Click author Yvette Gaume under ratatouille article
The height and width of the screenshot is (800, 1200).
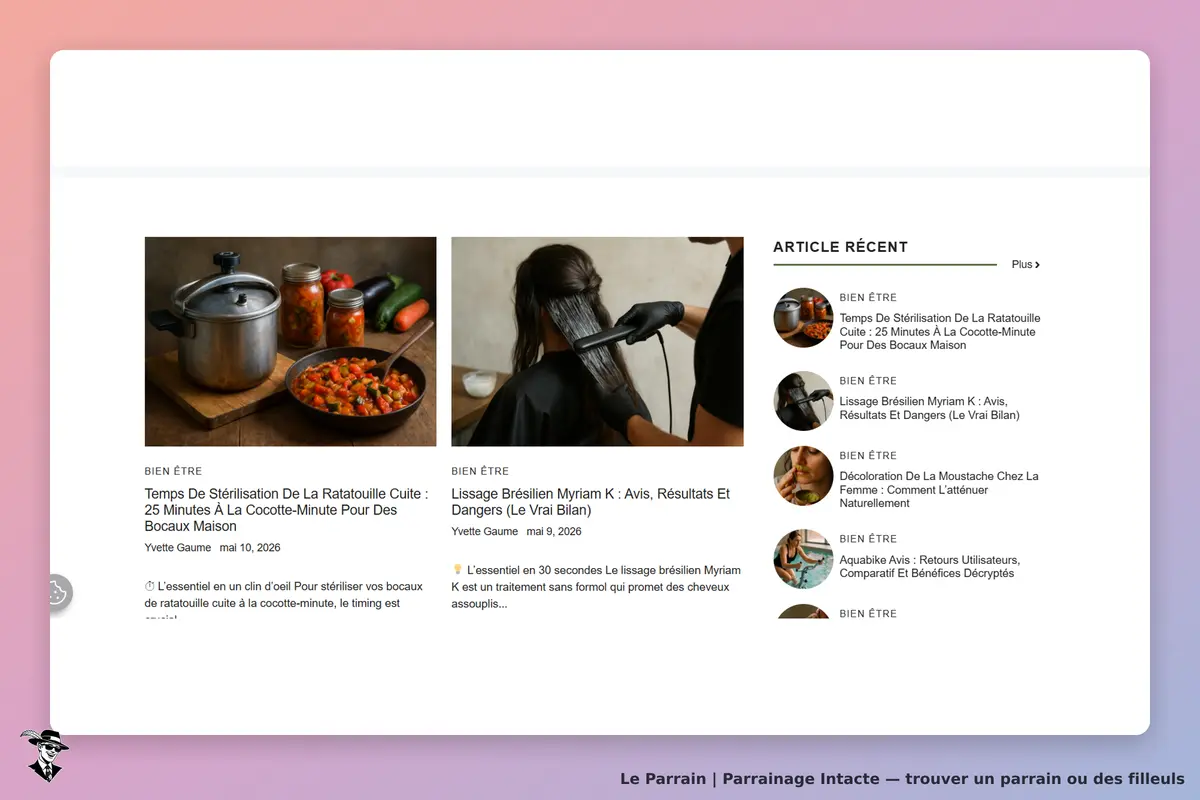(x=178, y=547)
